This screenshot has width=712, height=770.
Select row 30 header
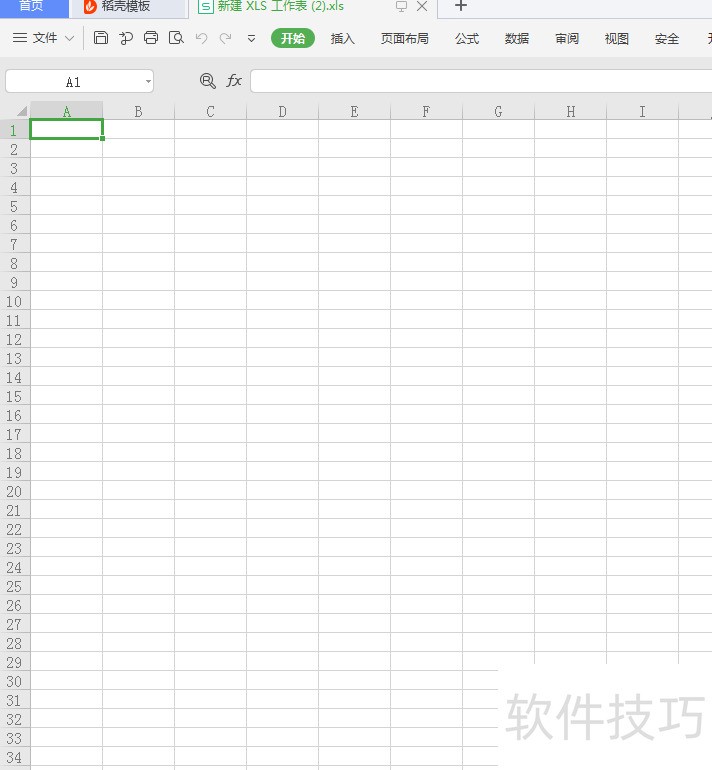coord(15,681)
